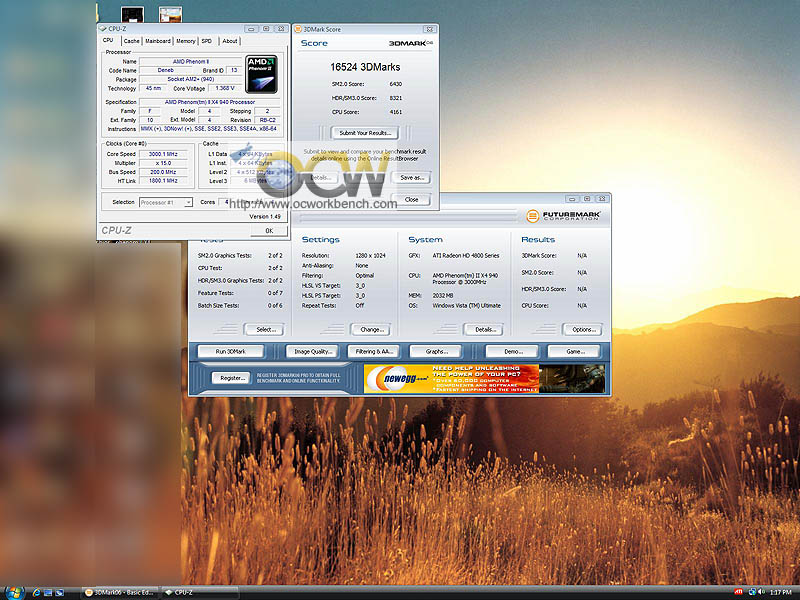
Task: Click the 1:17 PM taskbar clock
Action: [x=781, y=592]
